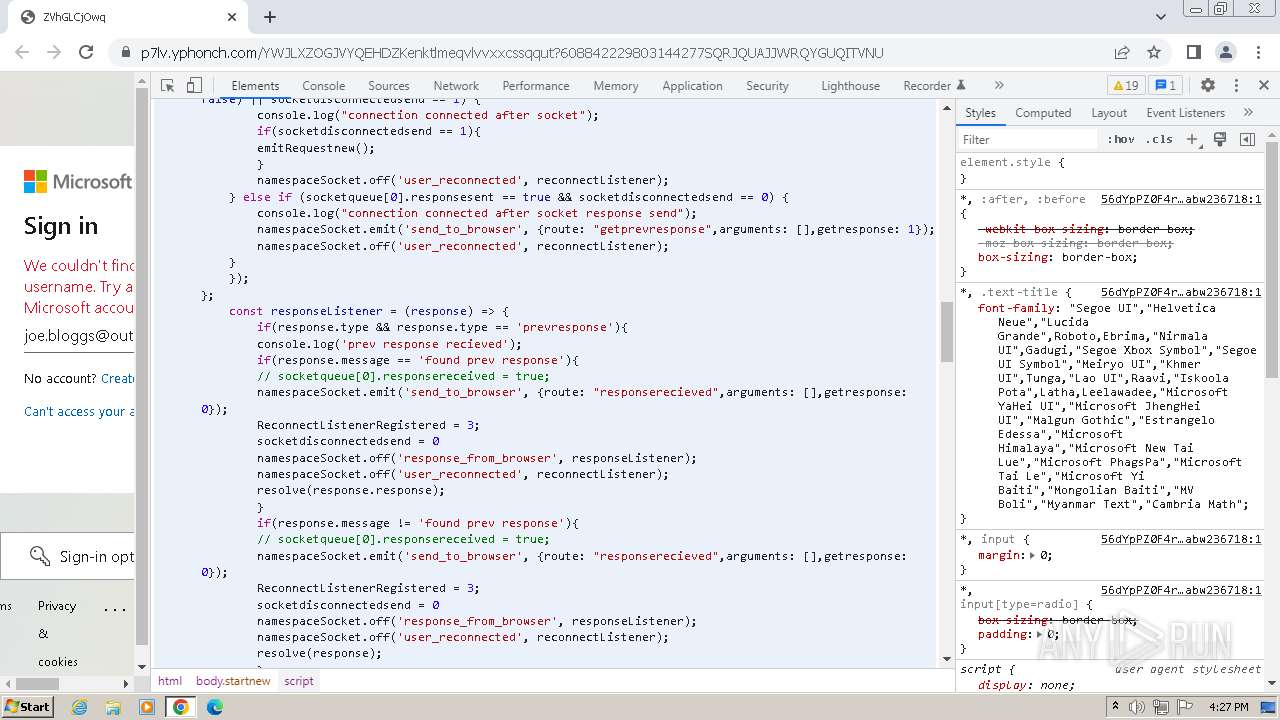Open Microsoft Edge from taskbar
Image resolution: width=1280 pixels, height=720 pixels.
tap(214, 707)
